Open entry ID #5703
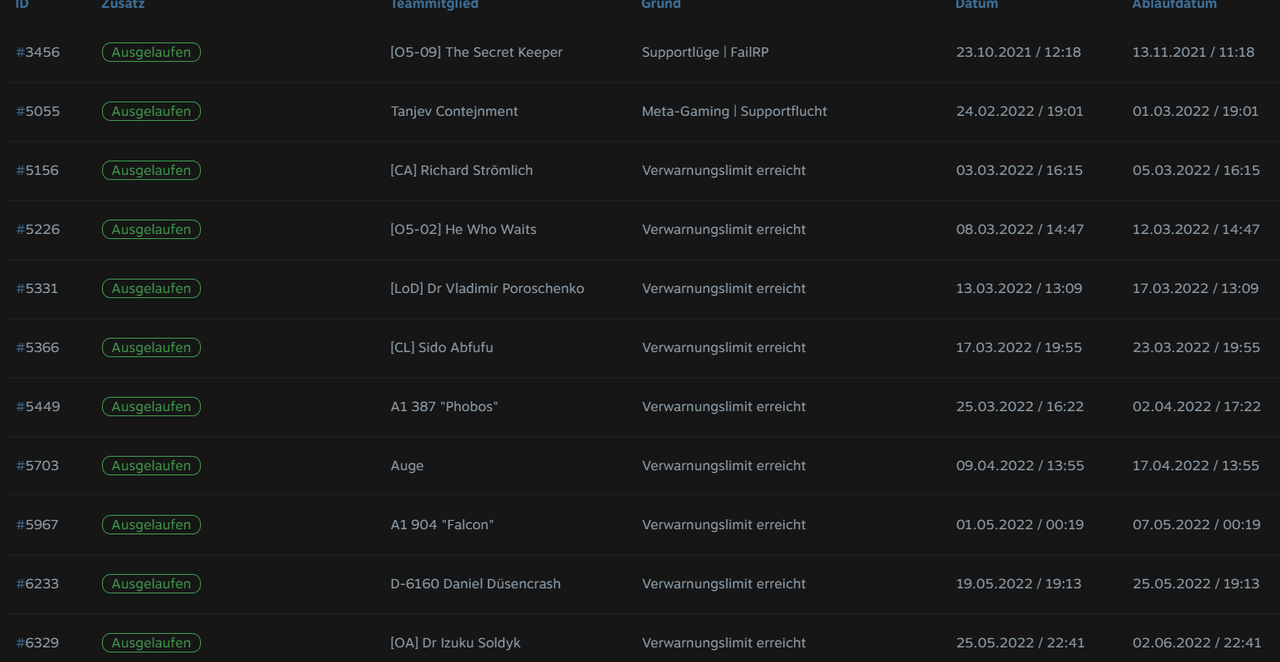 [38, 465]
